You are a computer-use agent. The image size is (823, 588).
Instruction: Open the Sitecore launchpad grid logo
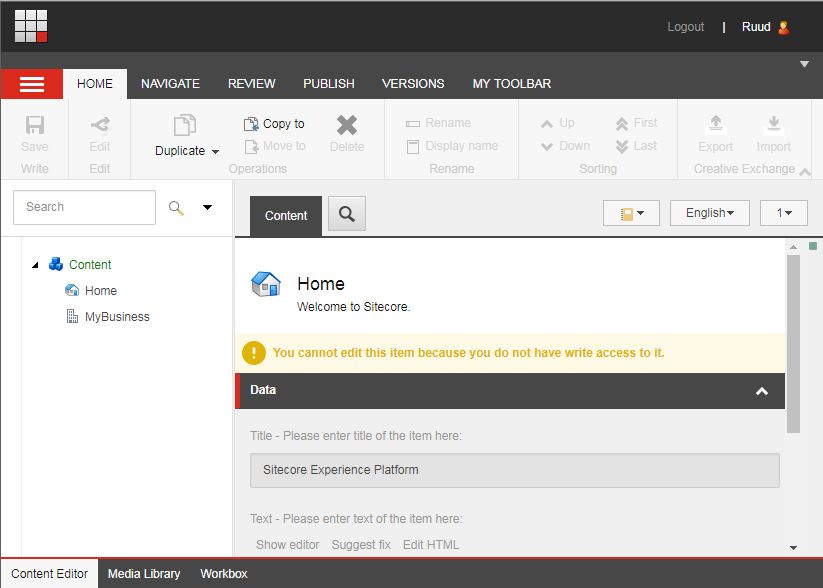[x=31, y=26]
